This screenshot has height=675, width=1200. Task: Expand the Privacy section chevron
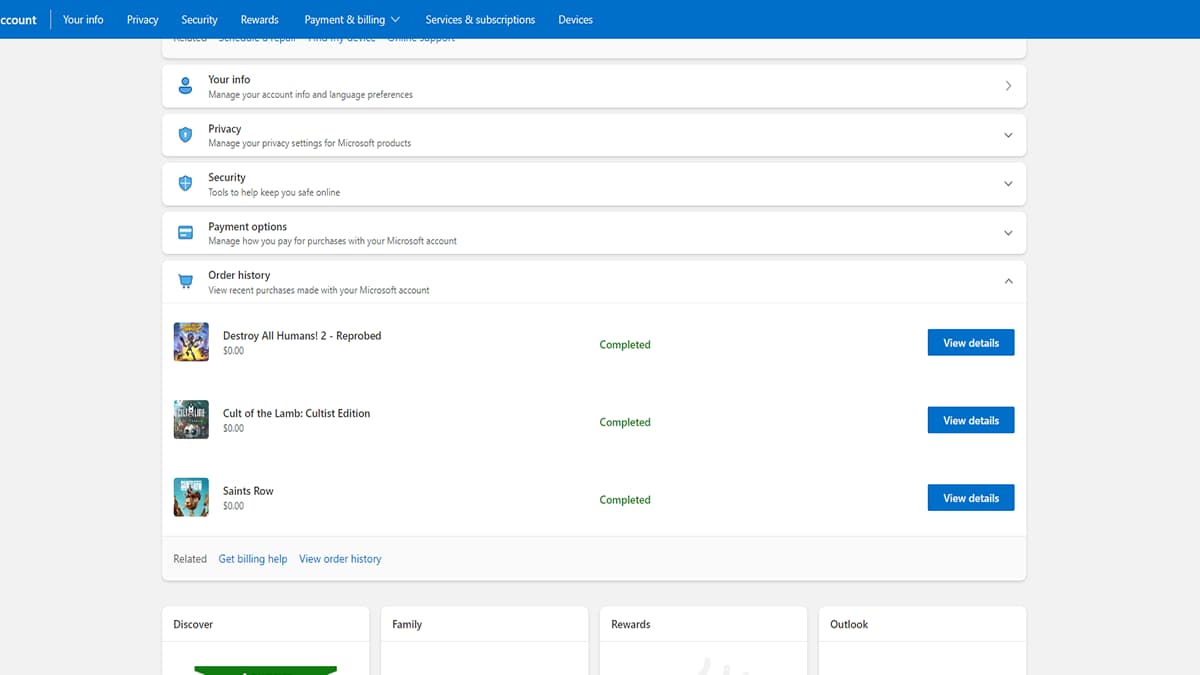[x=1008, y=135]
